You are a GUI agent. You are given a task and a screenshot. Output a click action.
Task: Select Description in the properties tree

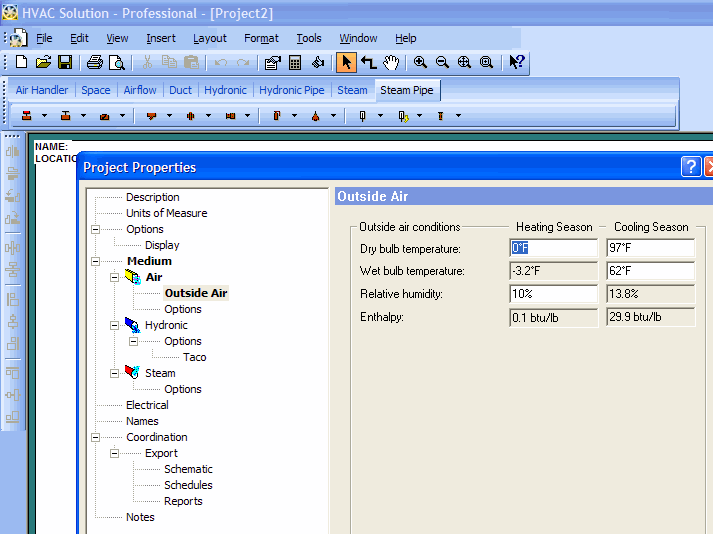point(152,197)
